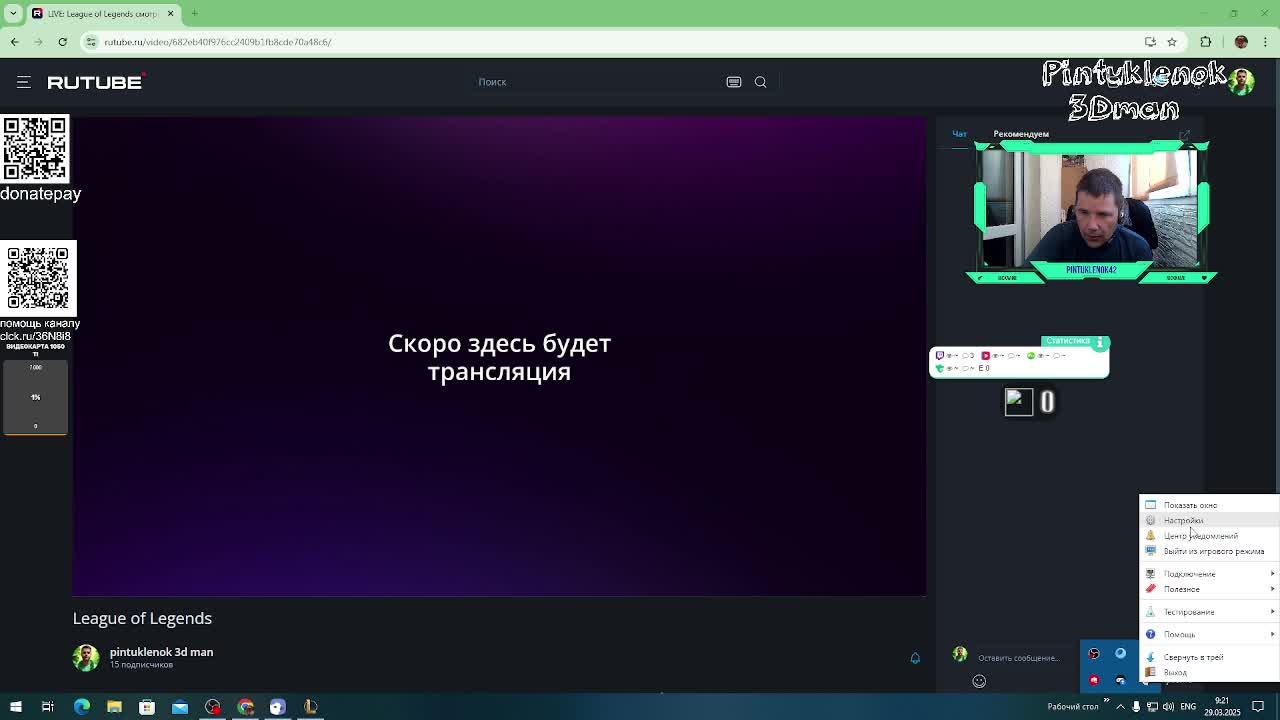The height and width of the screenshot is (720, 1280).
Task: Open the channel avatar next to pintuklenok
Action: (86, 657)
